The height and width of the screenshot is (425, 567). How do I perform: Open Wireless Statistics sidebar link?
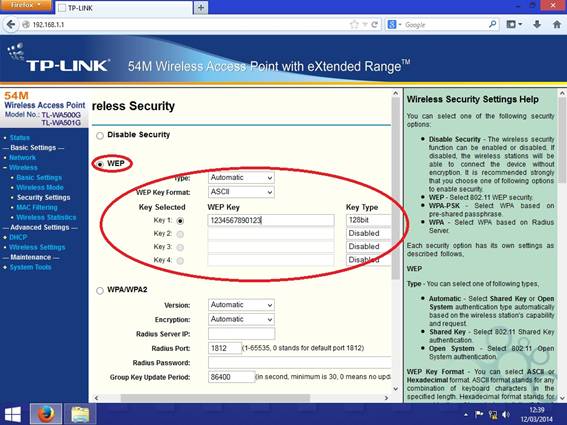[x=46, y=217]
